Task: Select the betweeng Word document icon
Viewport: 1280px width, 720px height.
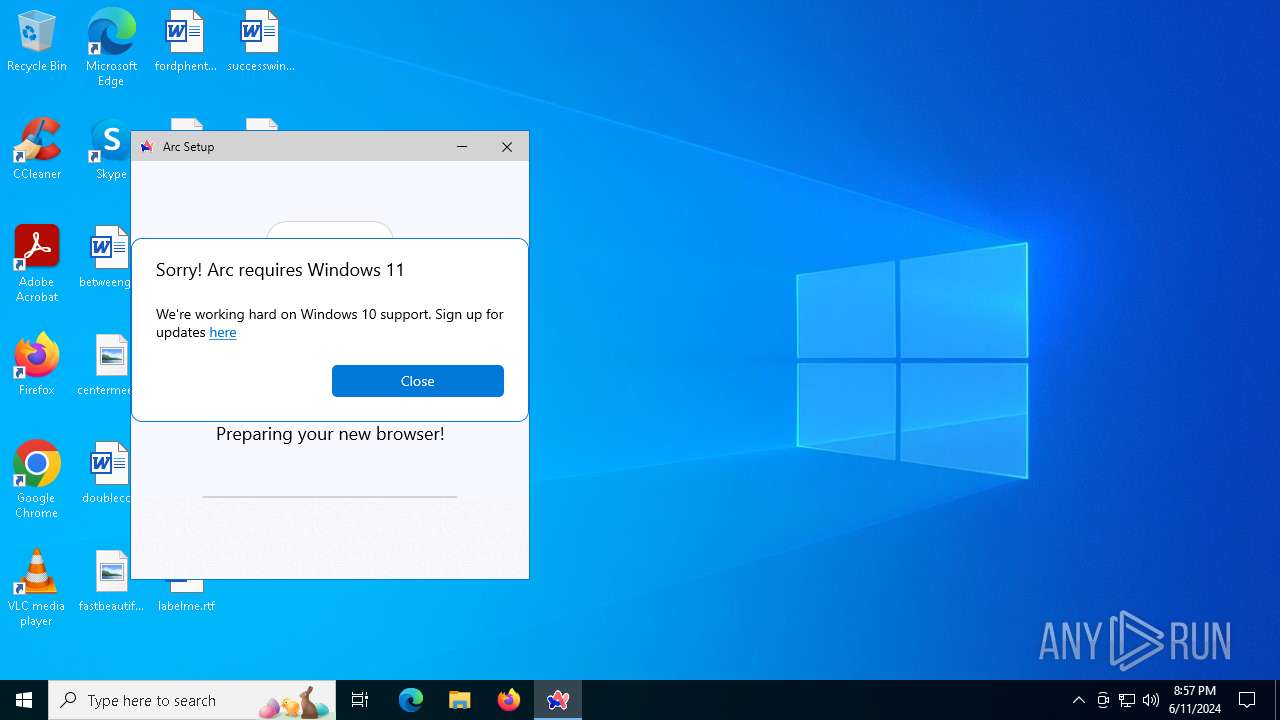Action: point(107,257)
